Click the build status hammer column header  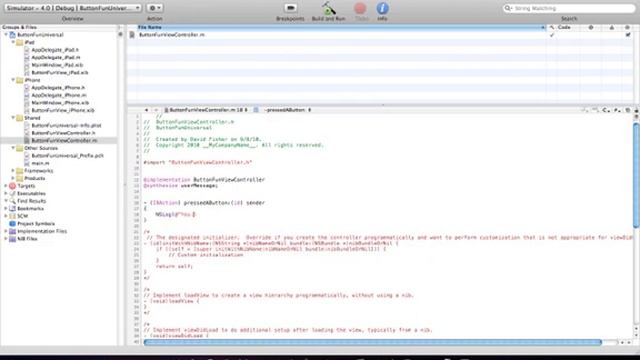click(552, 27)
